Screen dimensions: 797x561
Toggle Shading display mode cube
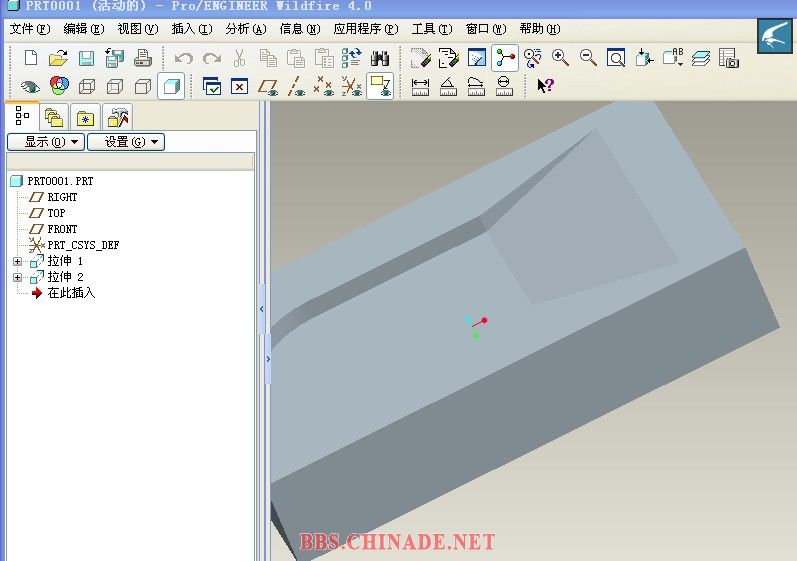(171, 86)
